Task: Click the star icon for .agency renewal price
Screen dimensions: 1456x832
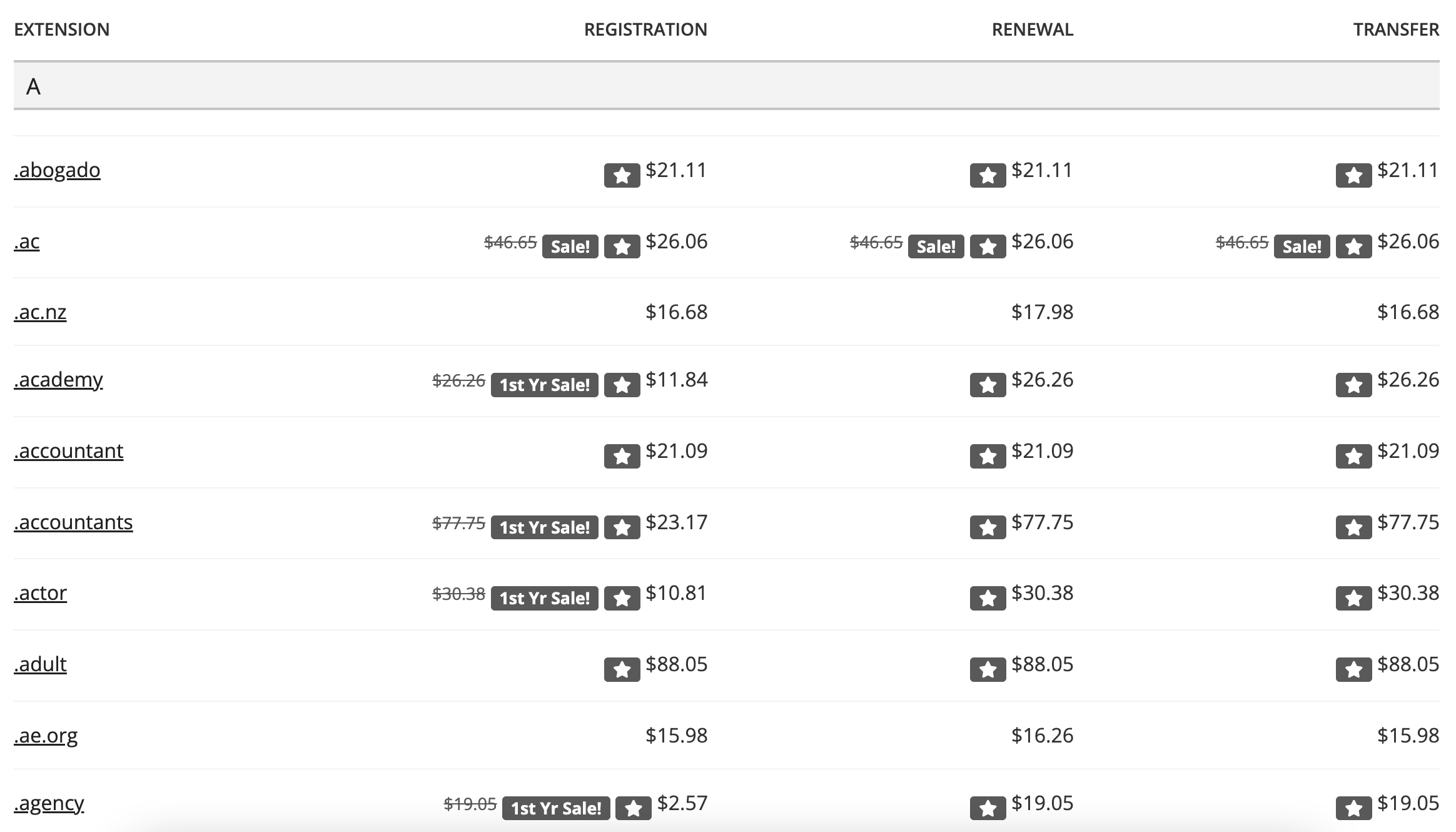Action: pos(988,808)
